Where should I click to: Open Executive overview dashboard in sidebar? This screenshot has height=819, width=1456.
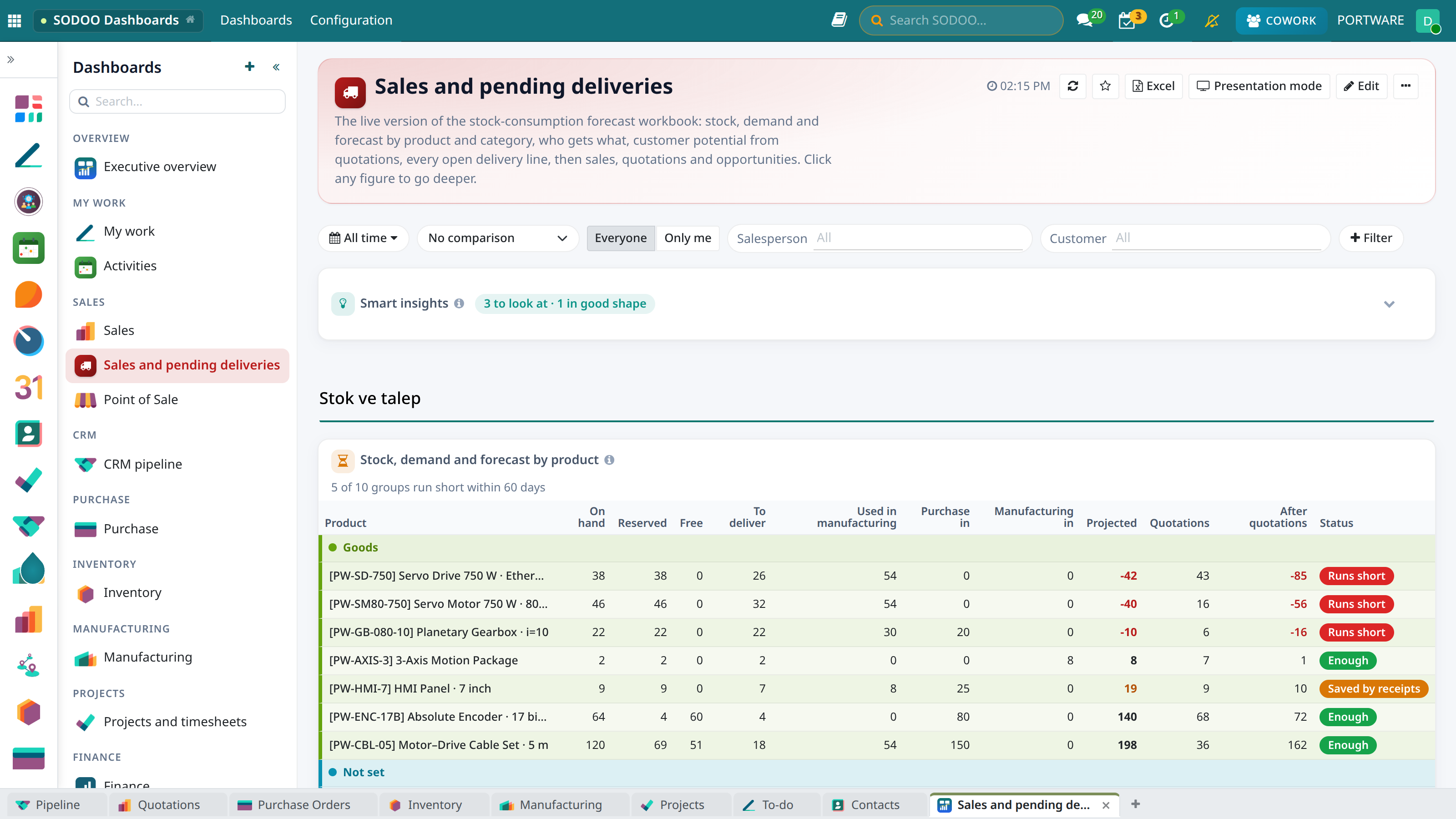click(x=177, y=167)
